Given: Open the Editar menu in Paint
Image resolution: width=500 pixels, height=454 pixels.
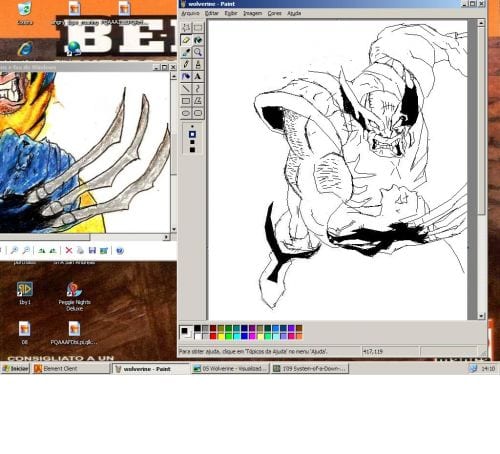Looking at the screenshot, I should pos(212,13).
